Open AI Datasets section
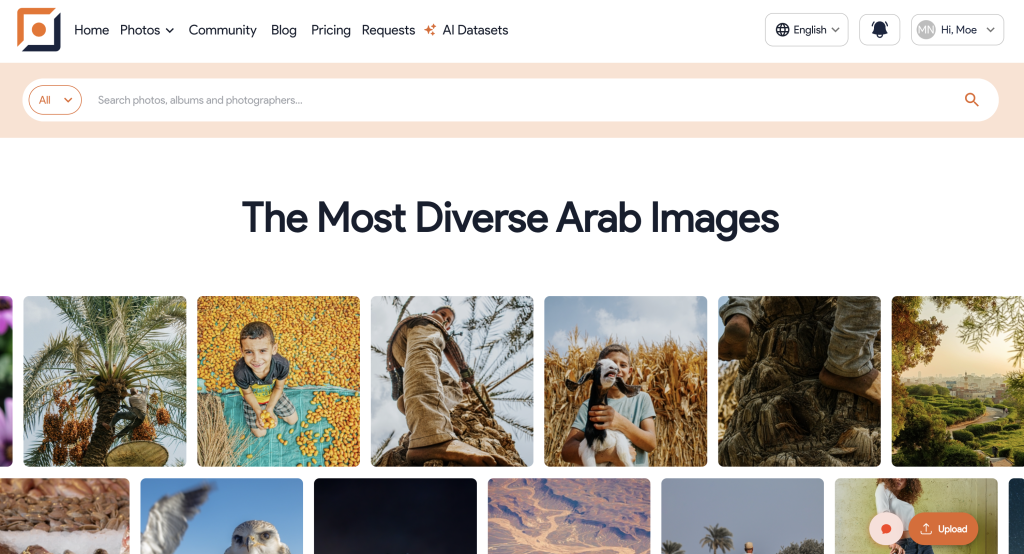The image size is (1024, 554). click(475, 30)
